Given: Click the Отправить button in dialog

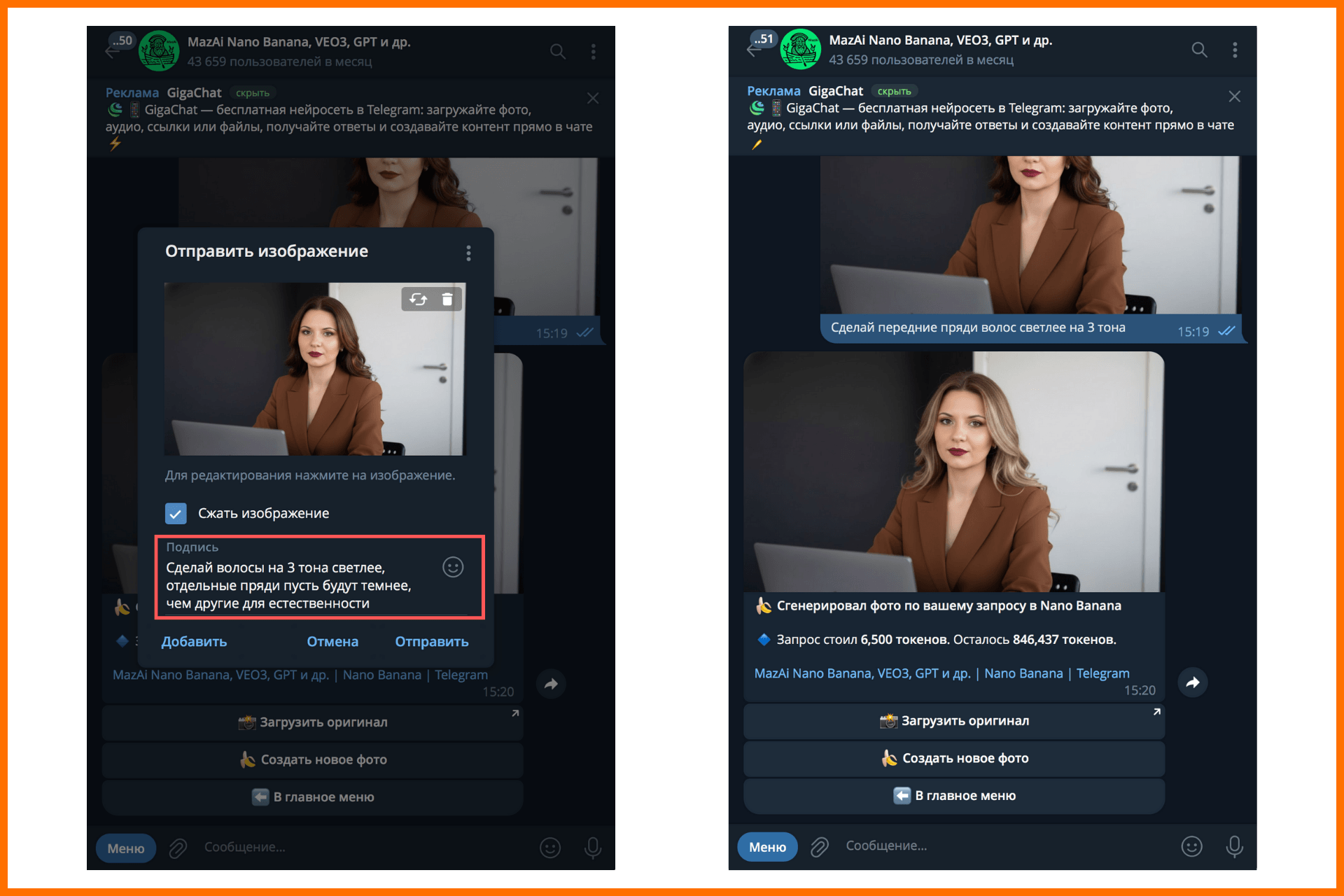Looking at the screenshot, I should pyautogui.click(x=432, y=641).
